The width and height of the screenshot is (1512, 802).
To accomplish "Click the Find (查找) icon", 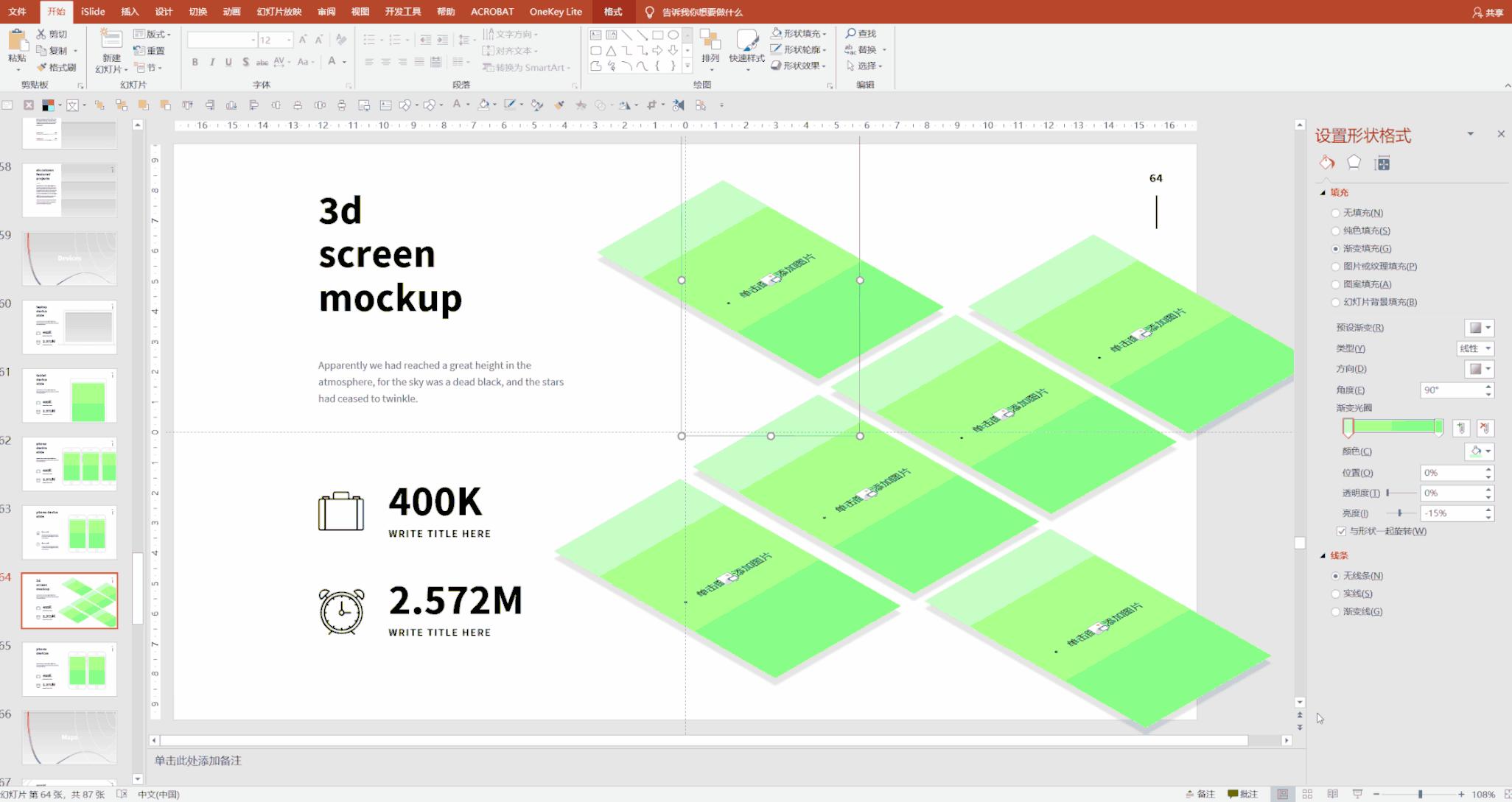I will point(851,33).
